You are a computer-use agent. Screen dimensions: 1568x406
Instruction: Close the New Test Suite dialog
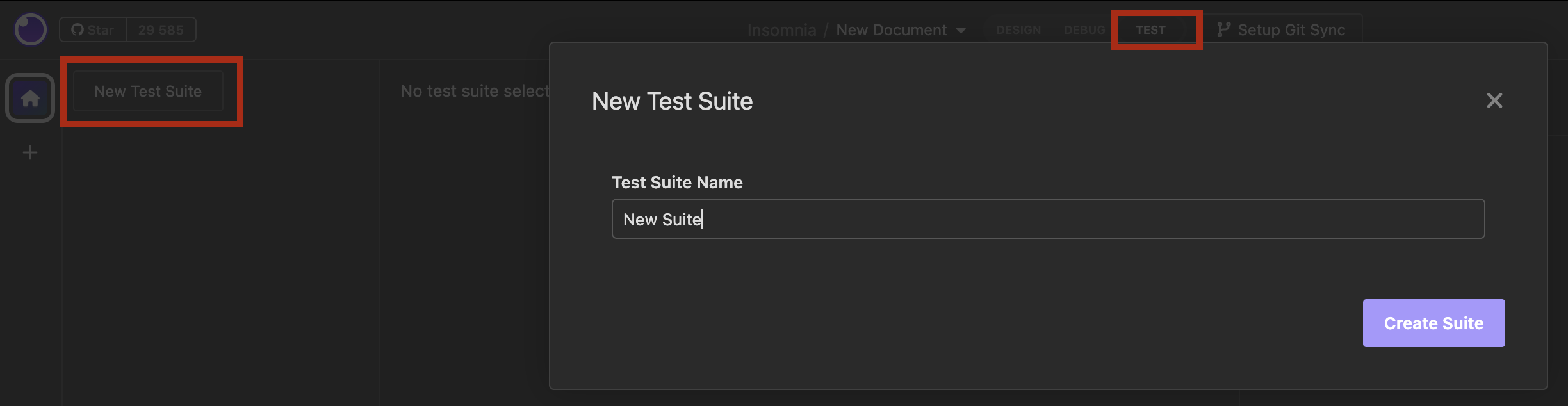pos(1494,101)
